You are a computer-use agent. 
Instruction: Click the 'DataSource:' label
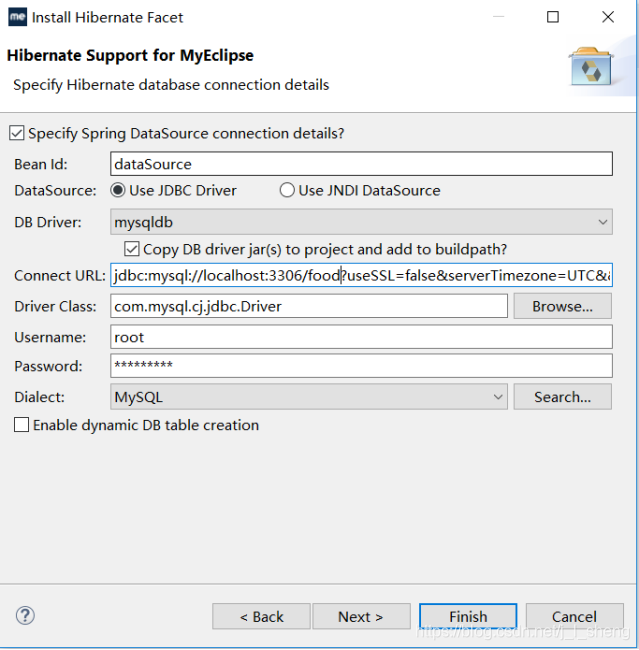[55, 191]
